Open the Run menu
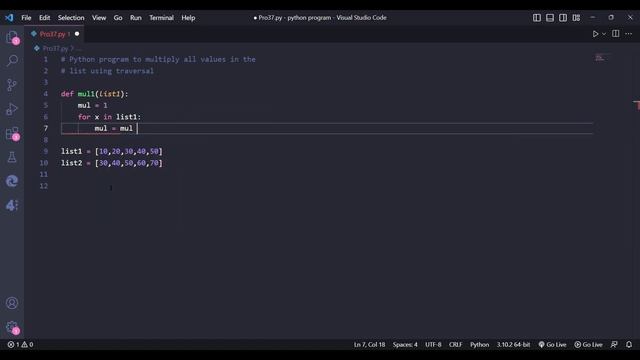The image size is (640, 360). tap(136, 18)
